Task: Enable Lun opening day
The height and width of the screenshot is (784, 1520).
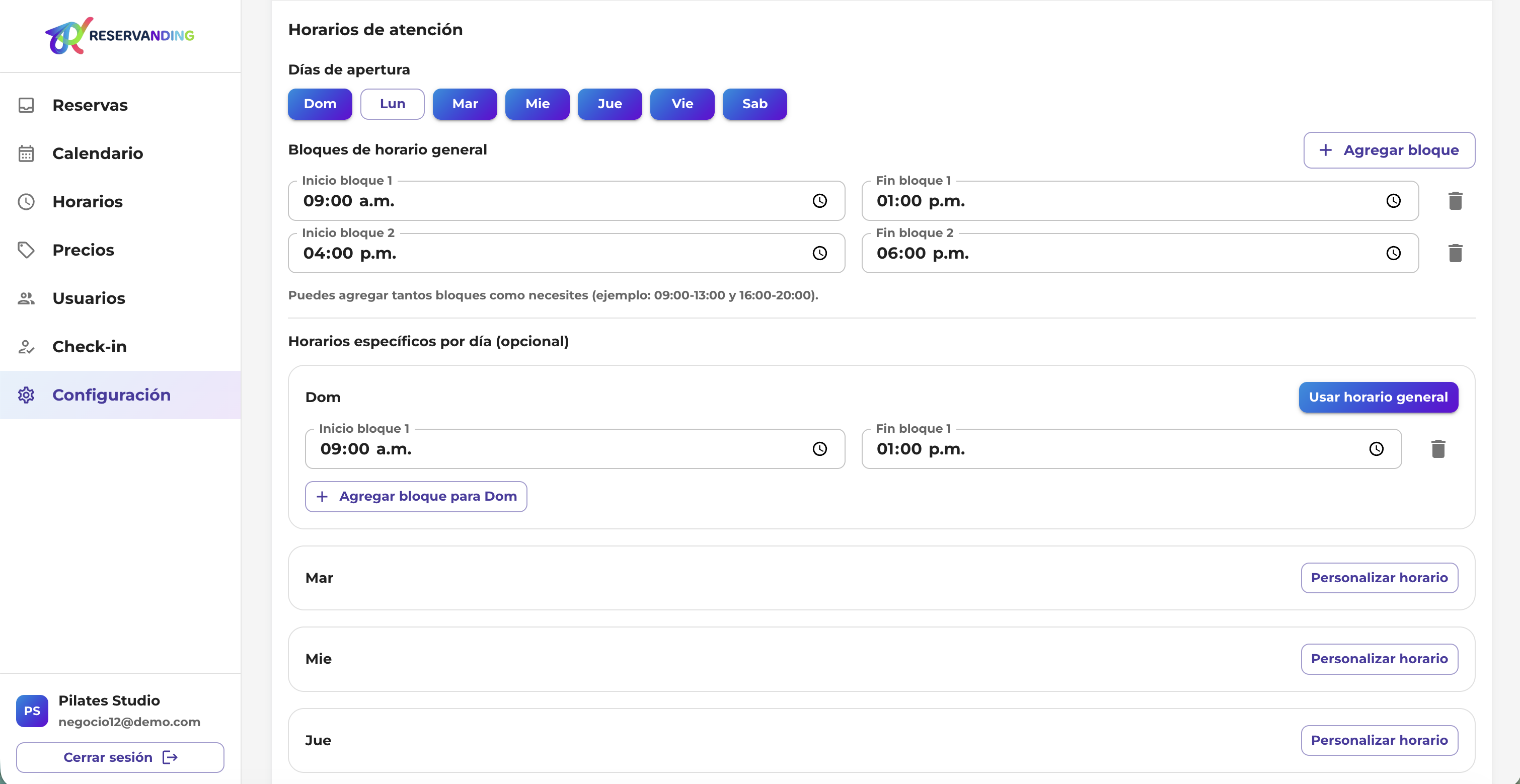Action: [393, 104]
